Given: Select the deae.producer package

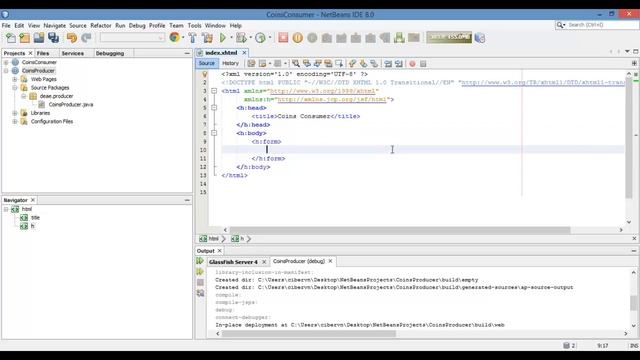Looking at the screenshot, I should [56, 96].
